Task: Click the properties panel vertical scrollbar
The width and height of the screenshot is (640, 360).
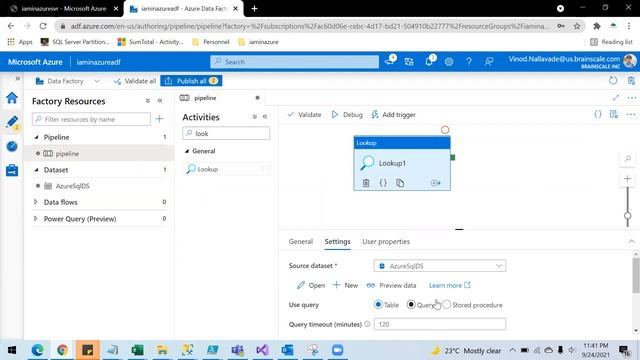Action: point(636,276)
